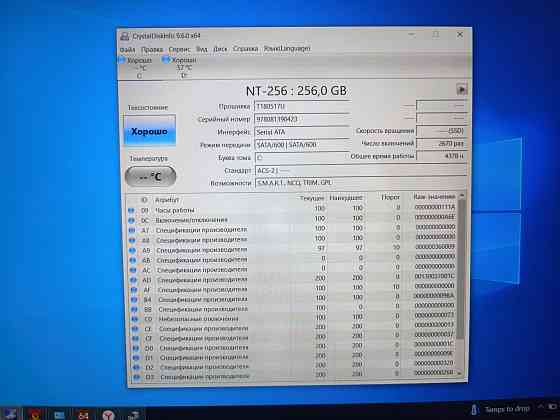Open the Сервис menu
The height and width of the screenshot is (420, 560).
click(180, 49)
